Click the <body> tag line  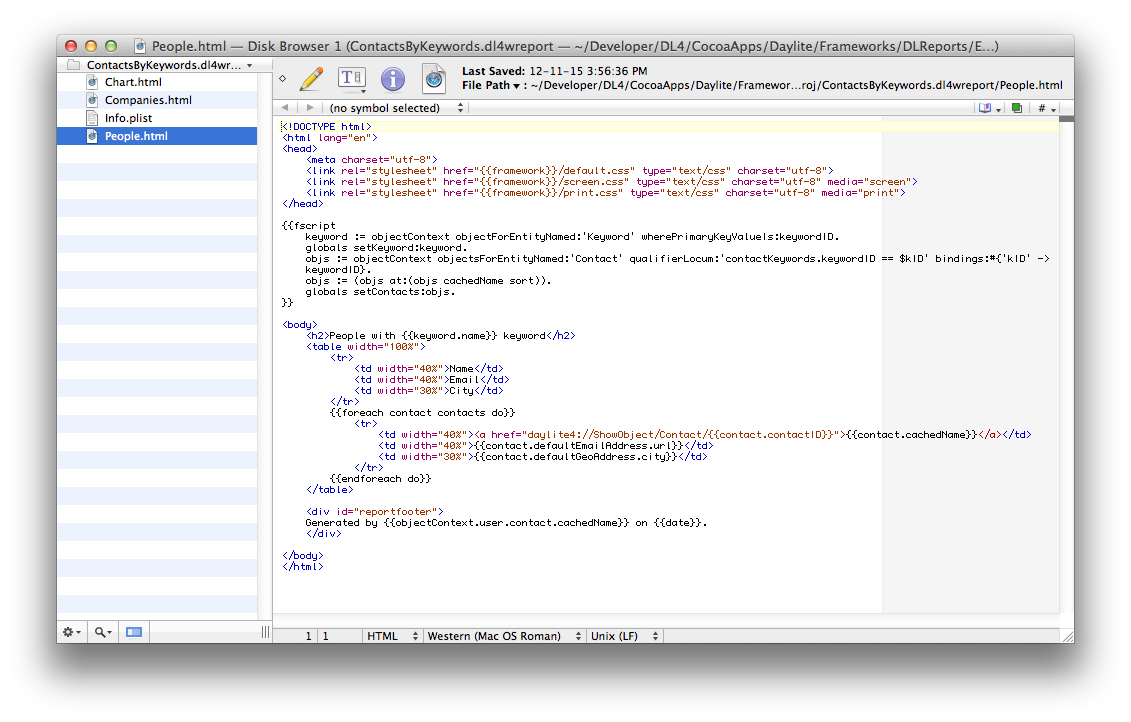pos(299,325)
